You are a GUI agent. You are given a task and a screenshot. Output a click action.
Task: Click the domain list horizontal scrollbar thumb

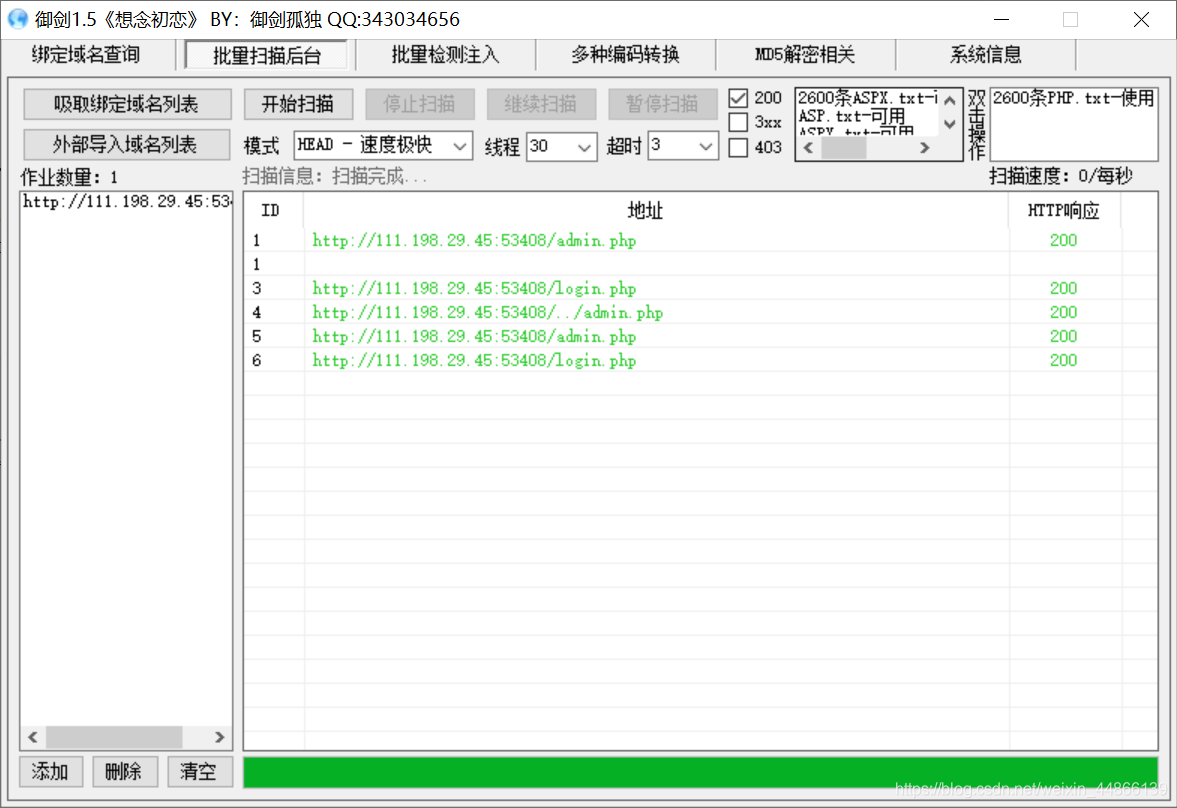click(x=114, y=737)
